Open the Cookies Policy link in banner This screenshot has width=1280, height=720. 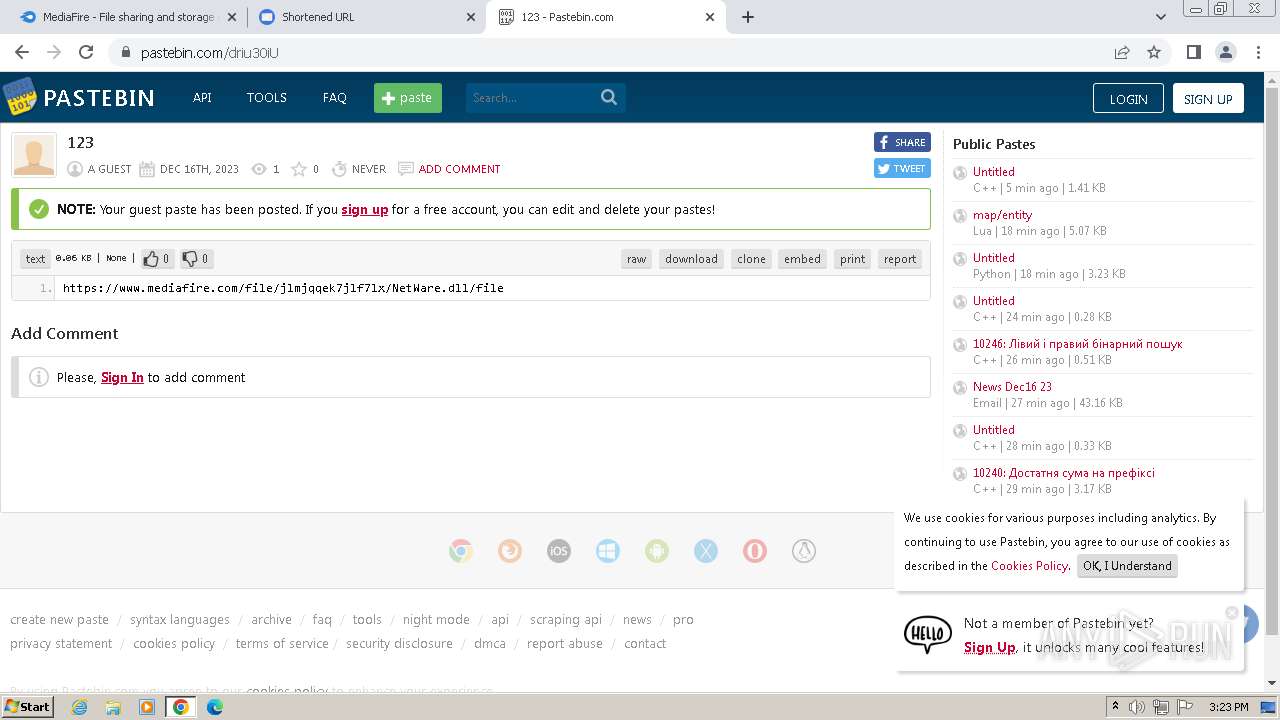pos(1029,566)
